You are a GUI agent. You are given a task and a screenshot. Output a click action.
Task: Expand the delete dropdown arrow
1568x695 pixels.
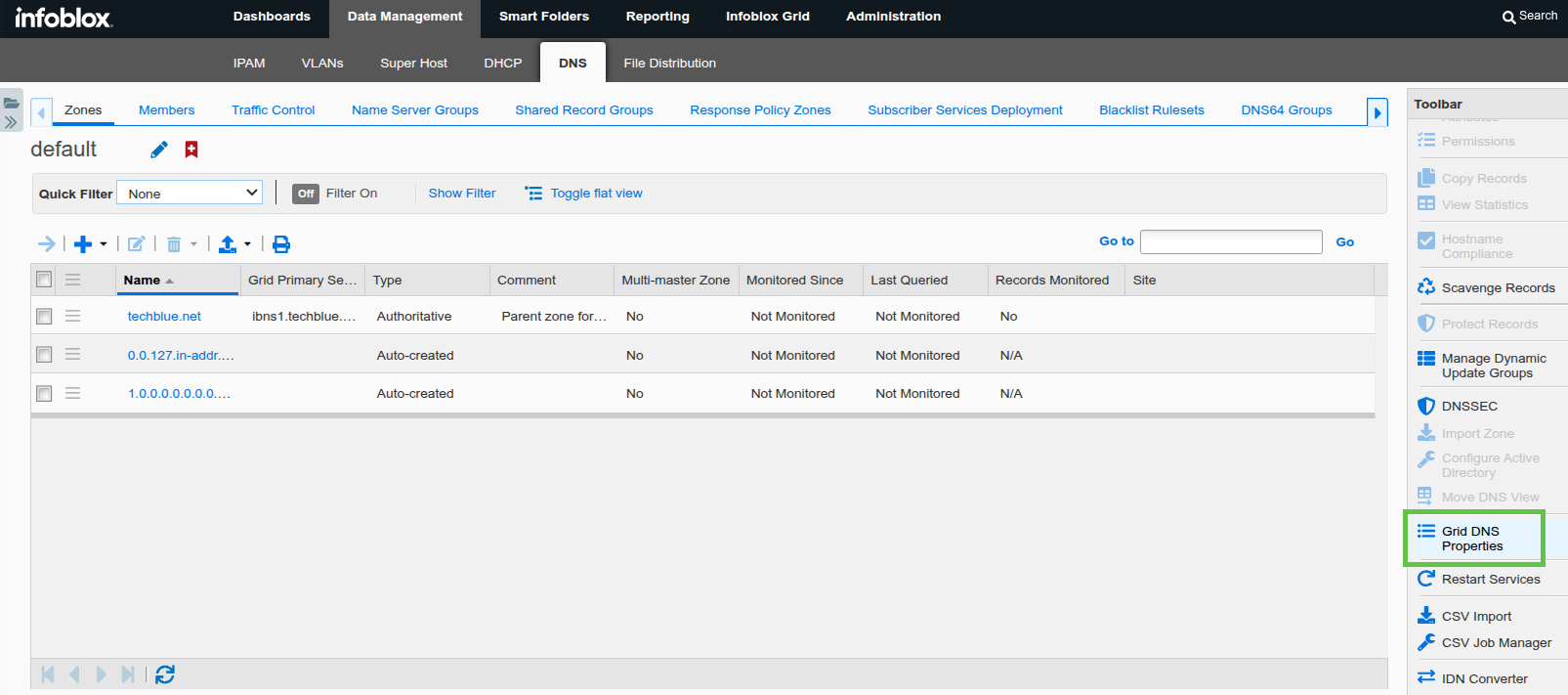(x=193, y=244)
